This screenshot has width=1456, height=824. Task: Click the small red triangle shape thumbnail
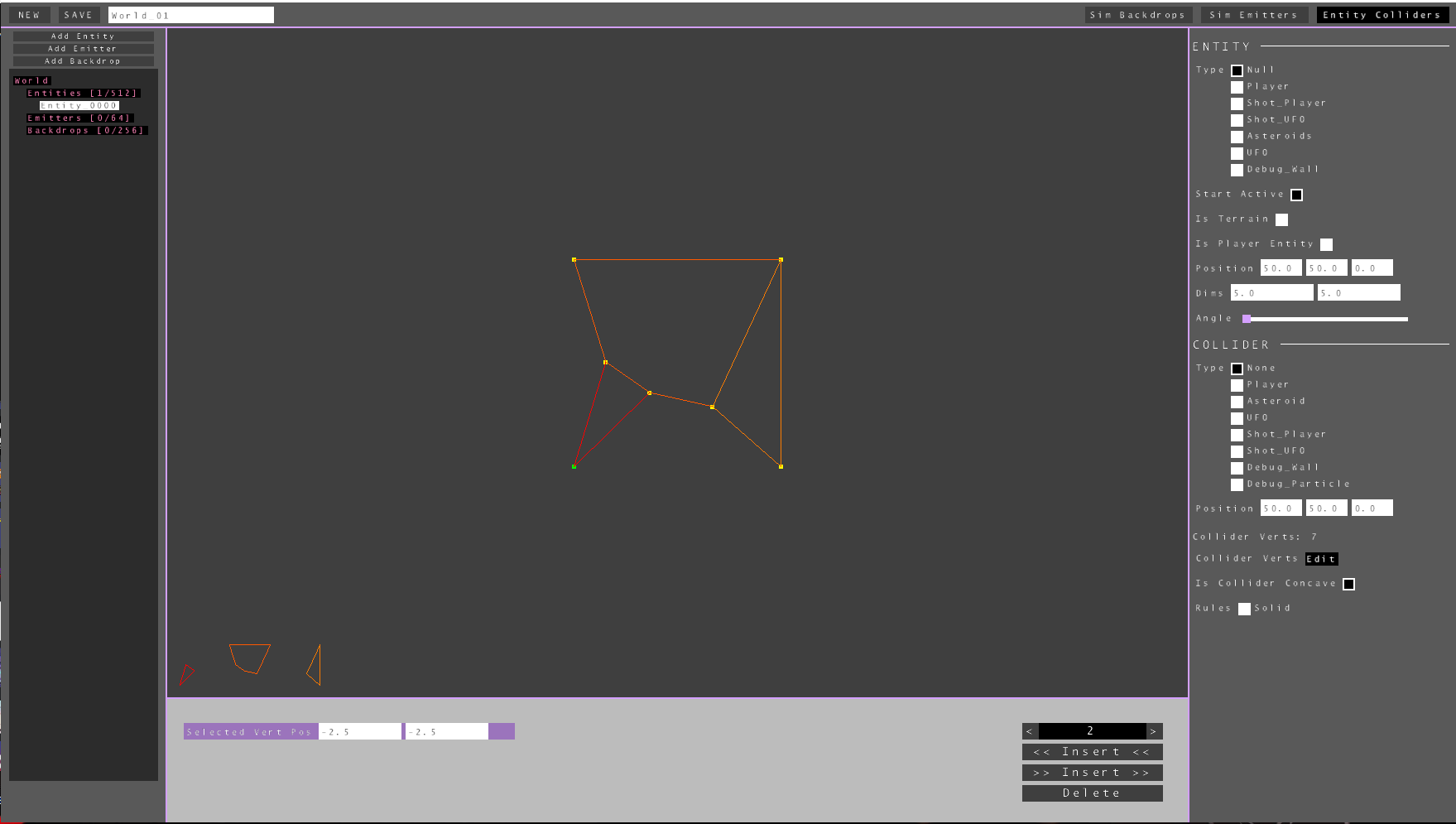pos(186,674)
